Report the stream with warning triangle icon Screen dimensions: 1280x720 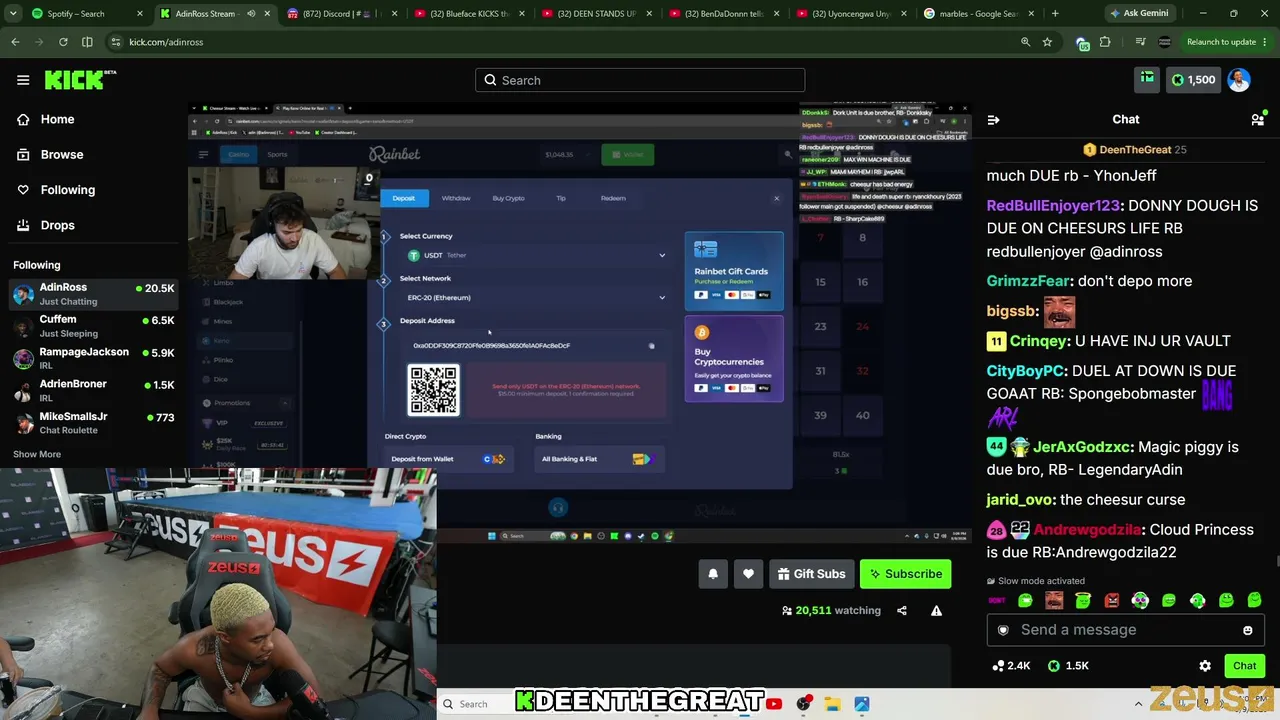coord(937,611)
